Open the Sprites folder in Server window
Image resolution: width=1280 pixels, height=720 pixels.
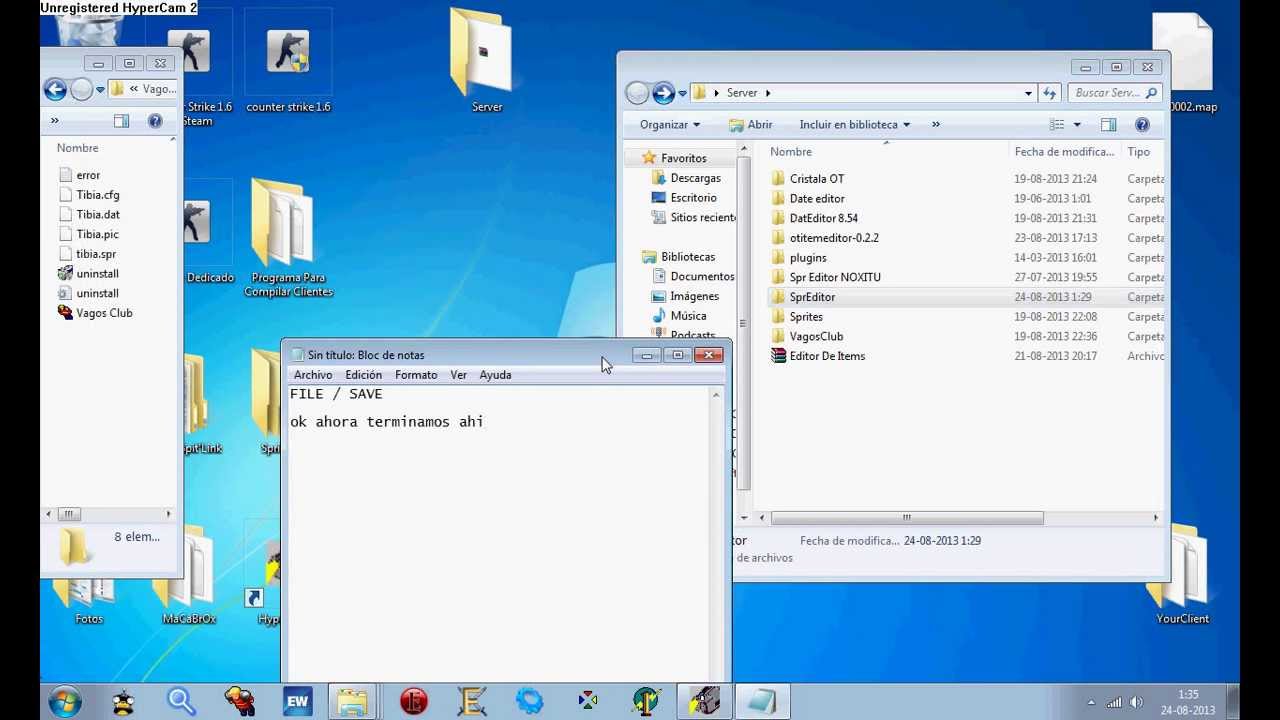click(806, 317)
